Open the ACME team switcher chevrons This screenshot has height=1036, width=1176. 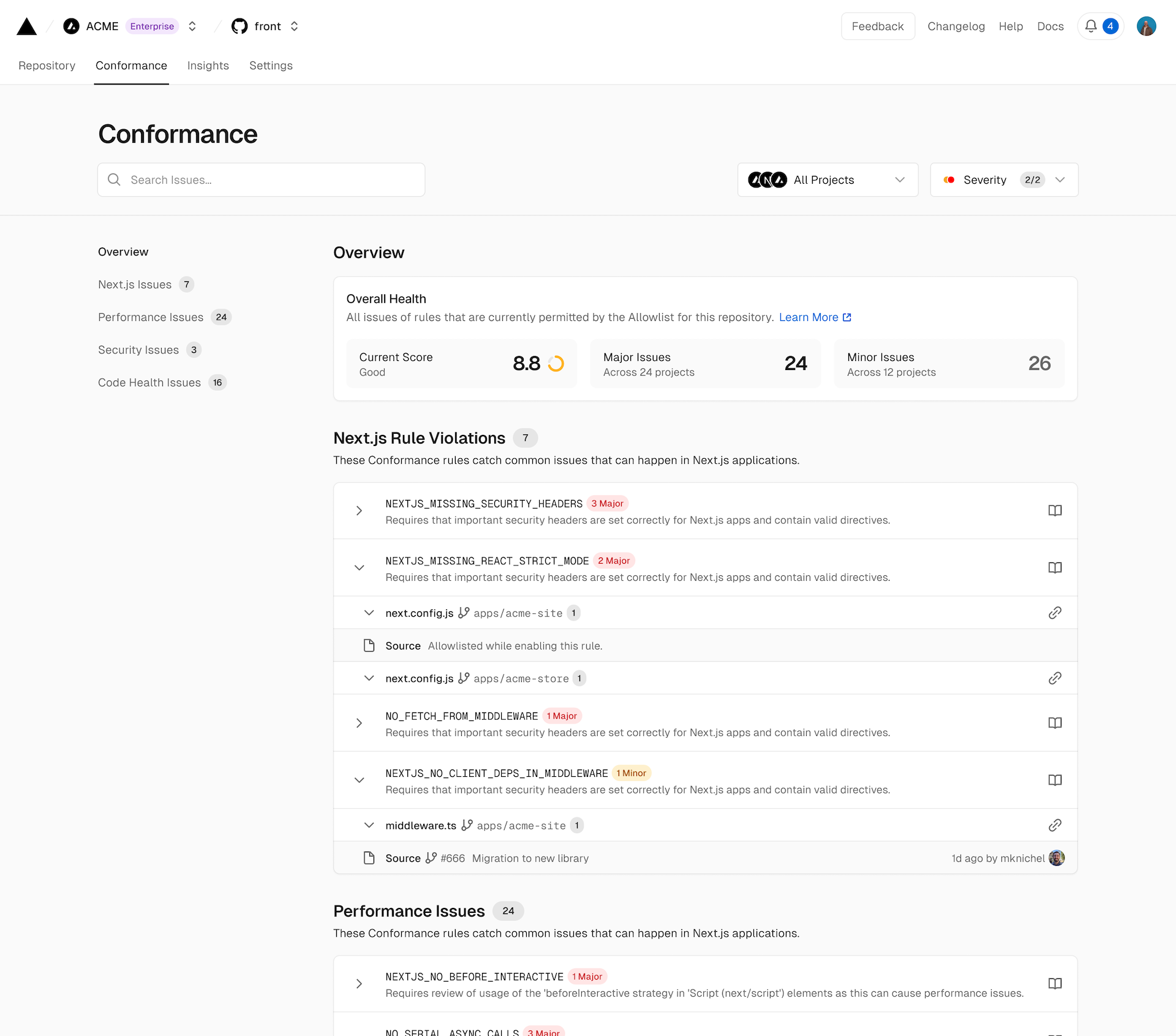[192, 26]
